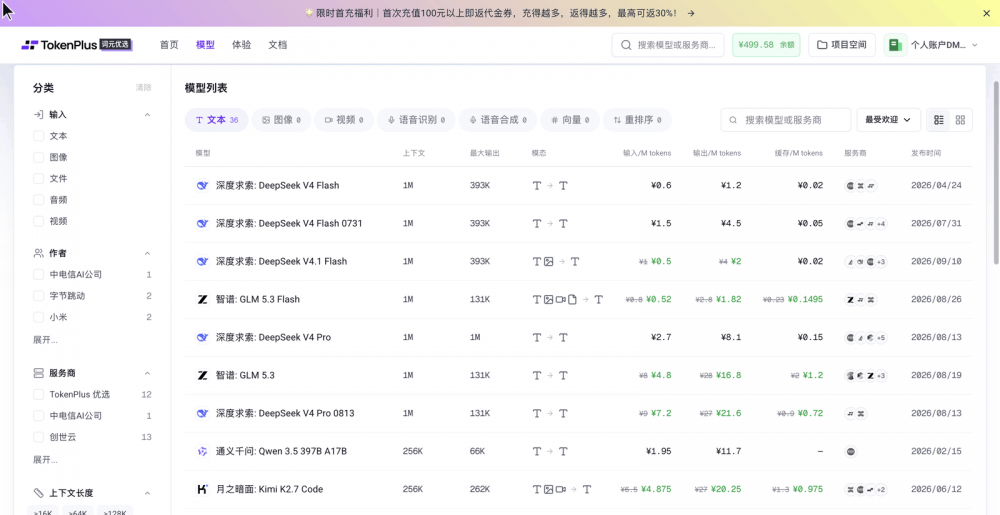Open the 项目空间 button
Image resolution: width=1000 pixels, height=515 pixels.
click(842, 45)
